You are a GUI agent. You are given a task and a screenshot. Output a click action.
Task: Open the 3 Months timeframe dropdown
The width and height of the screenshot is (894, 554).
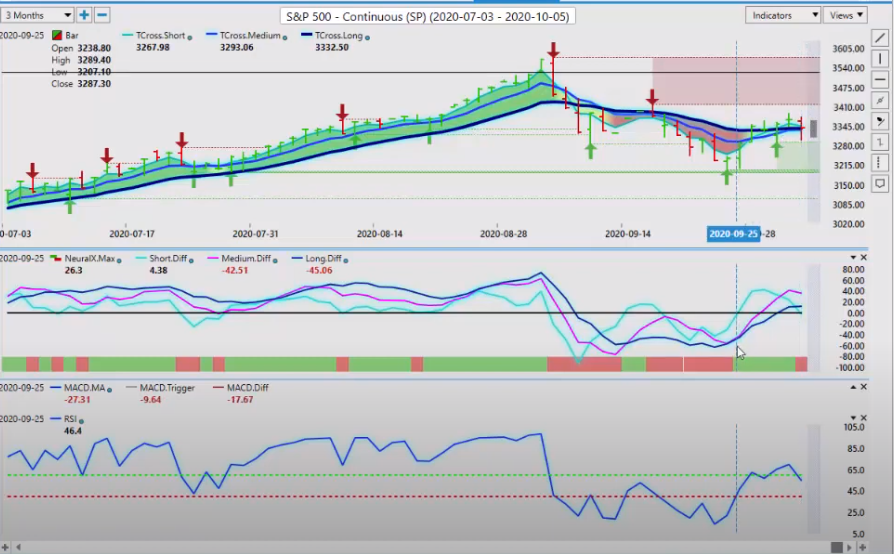pyautogui.click(x=37, y=15)
